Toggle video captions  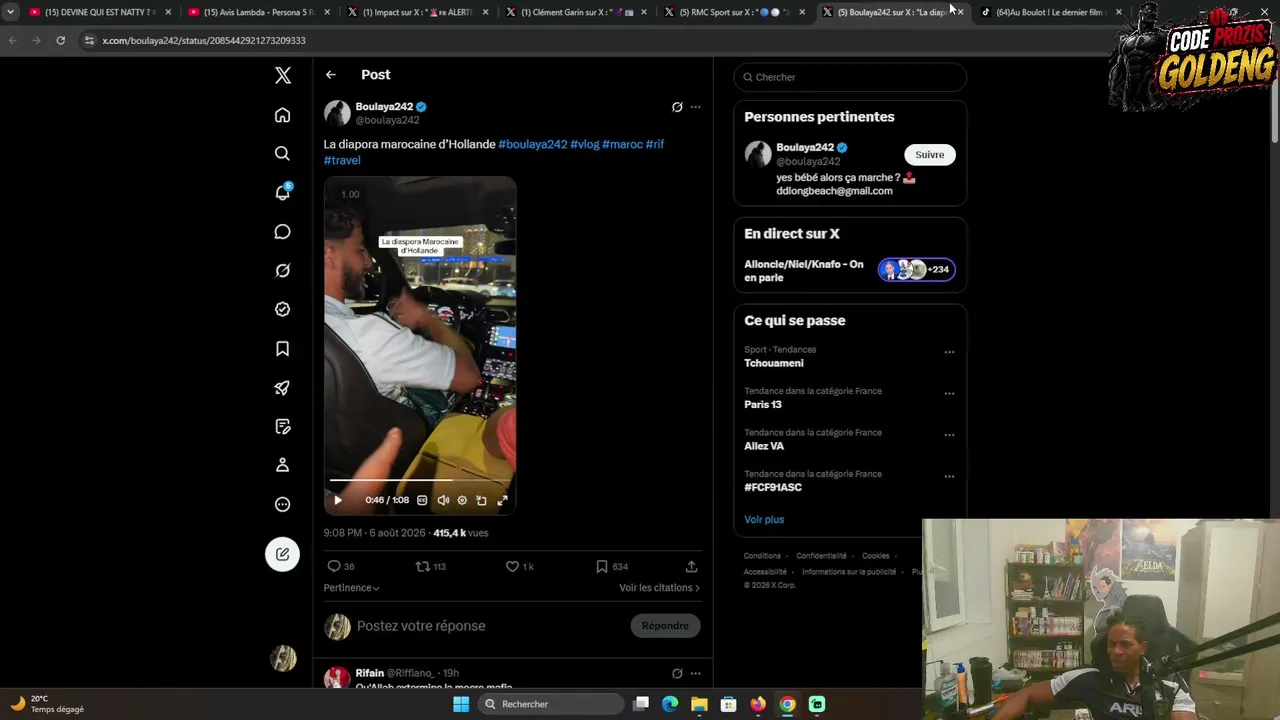[422, 500]
